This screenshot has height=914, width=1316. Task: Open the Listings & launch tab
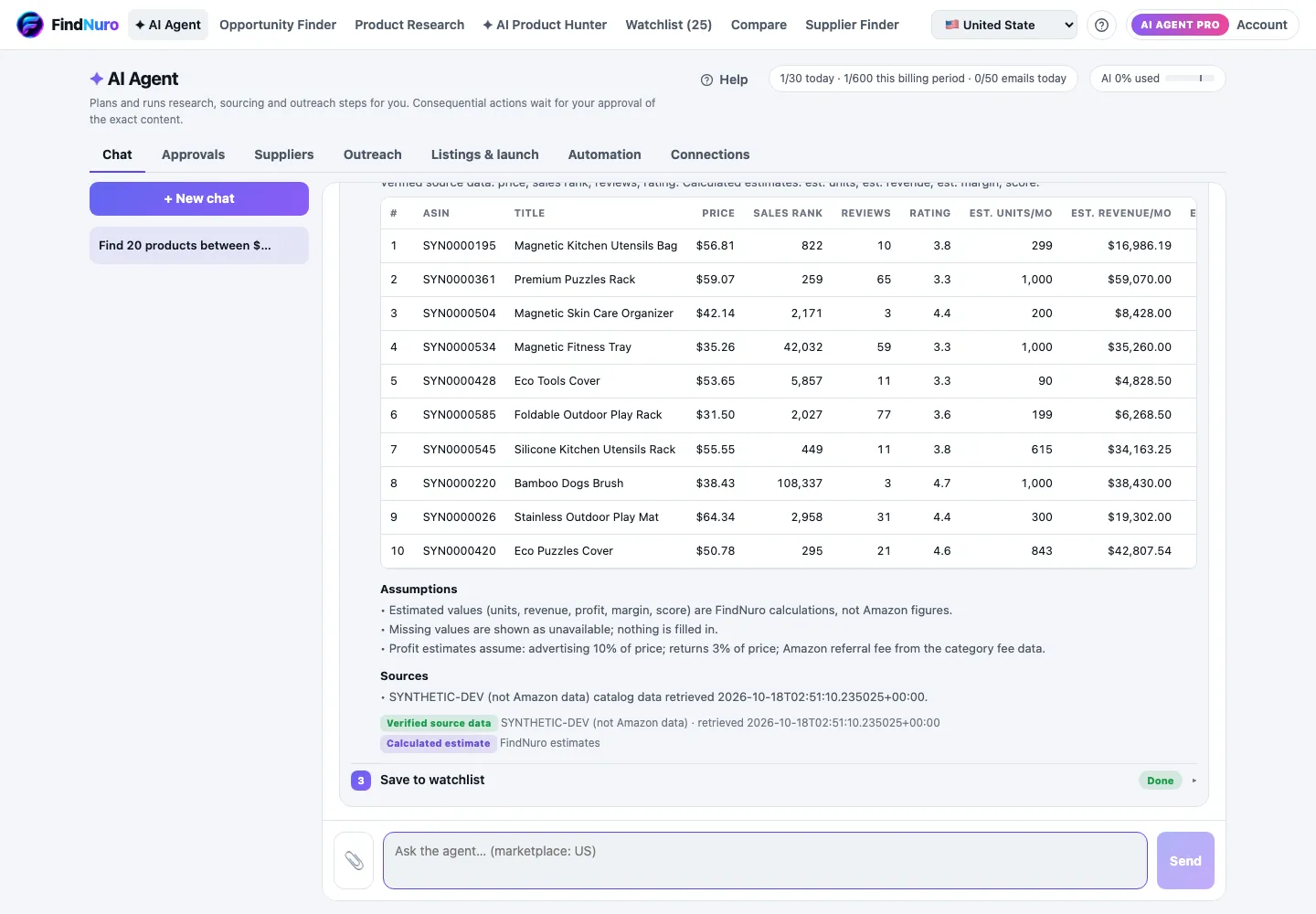[485, 154]
